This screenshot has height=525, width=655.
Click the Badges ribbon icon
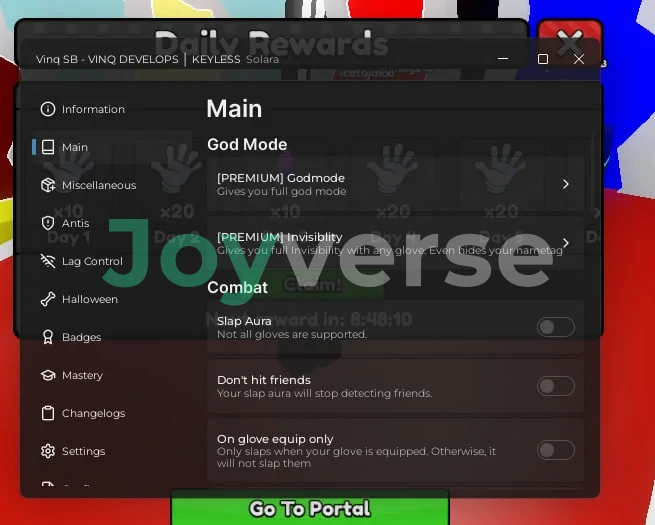pyautogui.click(x=47, y=337)
